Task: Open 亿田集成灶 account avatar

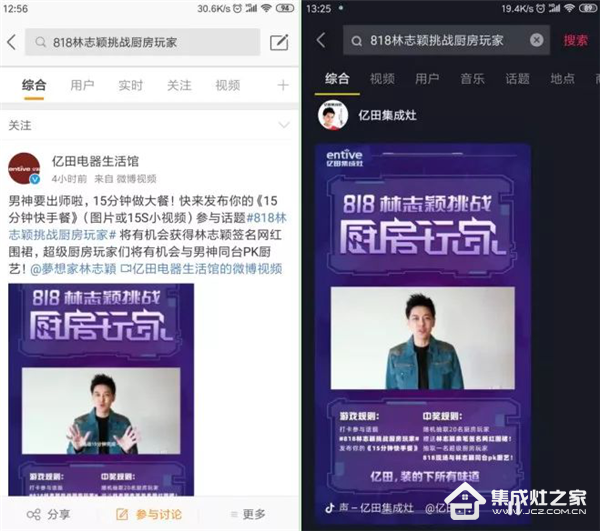Action: pyautogui.click(x=333, y=115)
